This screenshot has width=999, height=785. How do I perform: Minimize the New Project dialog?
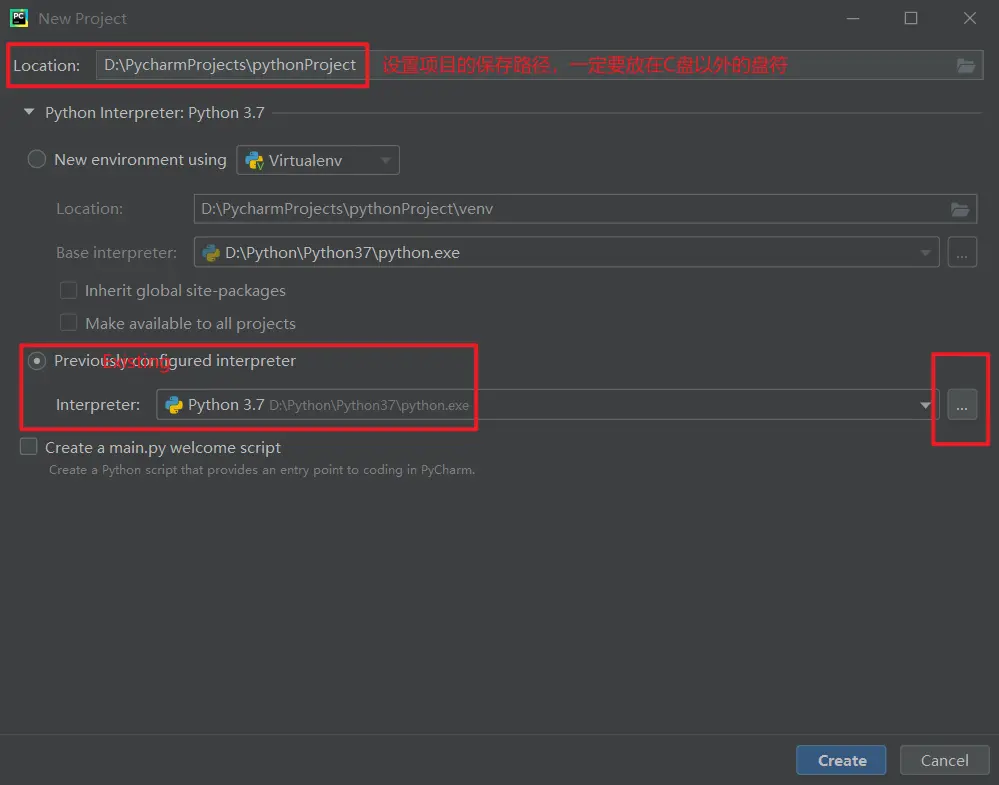(852, 18)
